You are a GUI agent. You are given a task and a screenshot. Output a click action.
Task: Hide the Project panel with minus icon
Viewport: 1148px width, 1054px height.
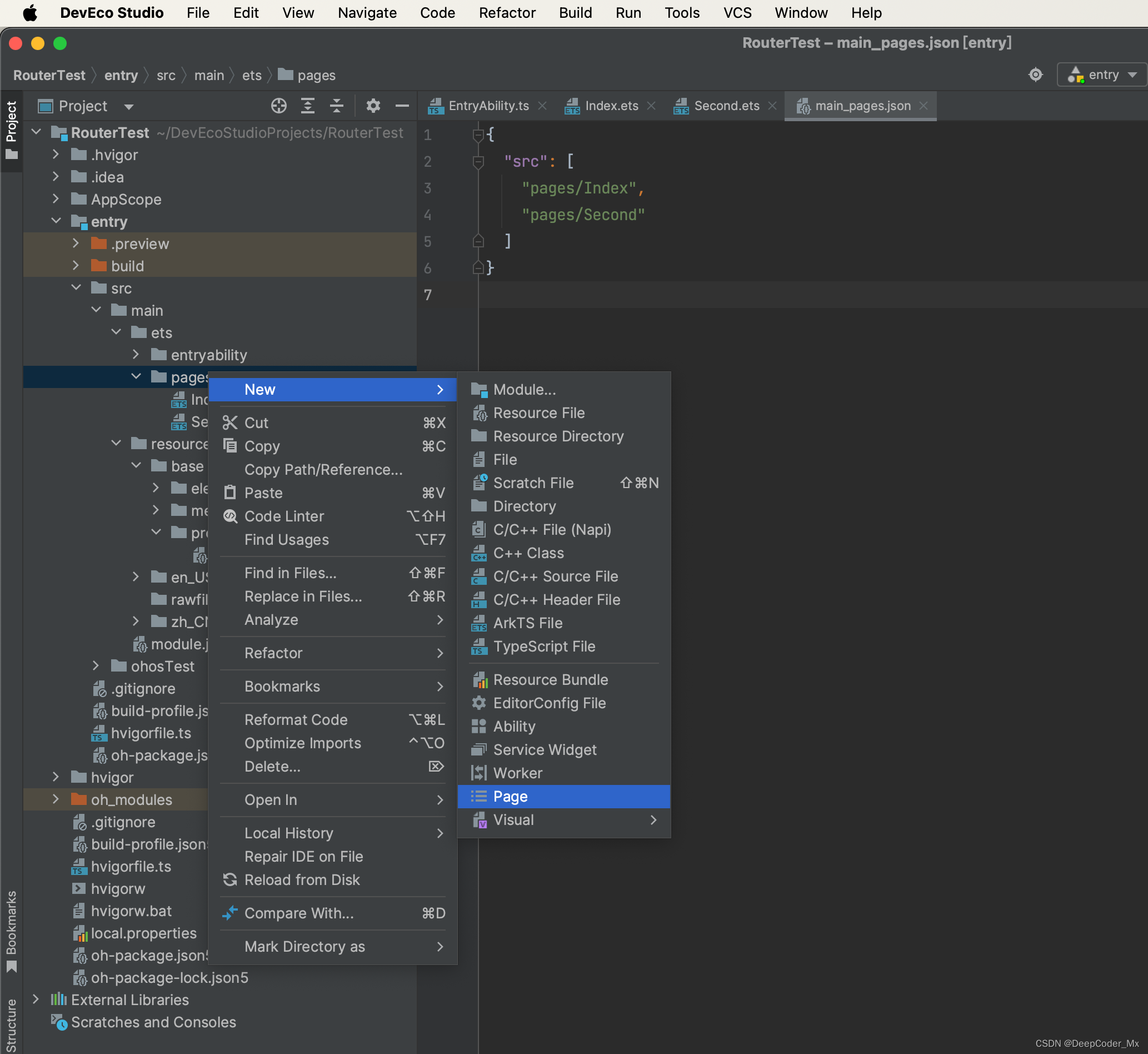click(x=402, y=106)
